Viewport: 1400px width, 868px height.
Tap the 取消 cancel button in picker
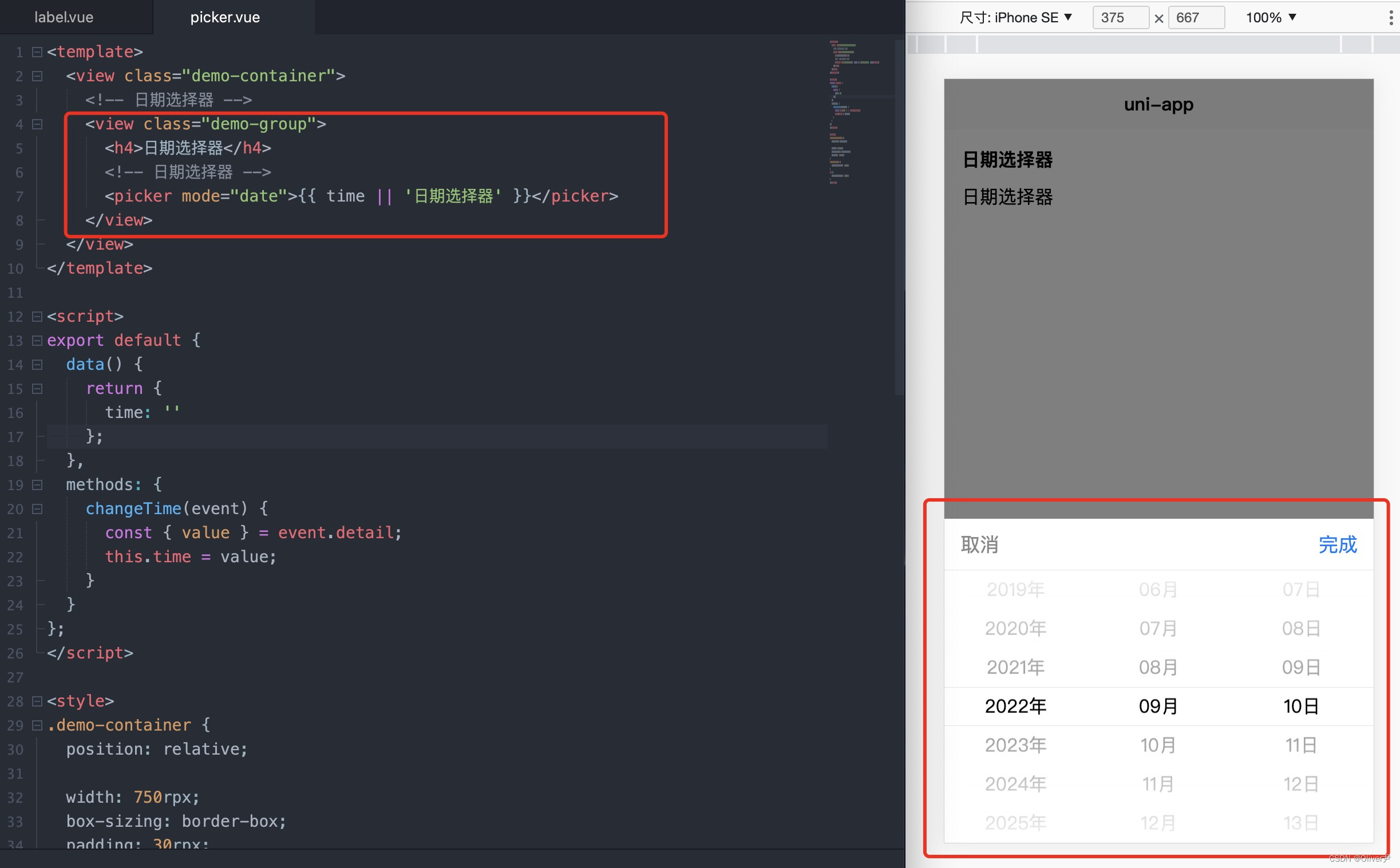click(x=979, y=545)
